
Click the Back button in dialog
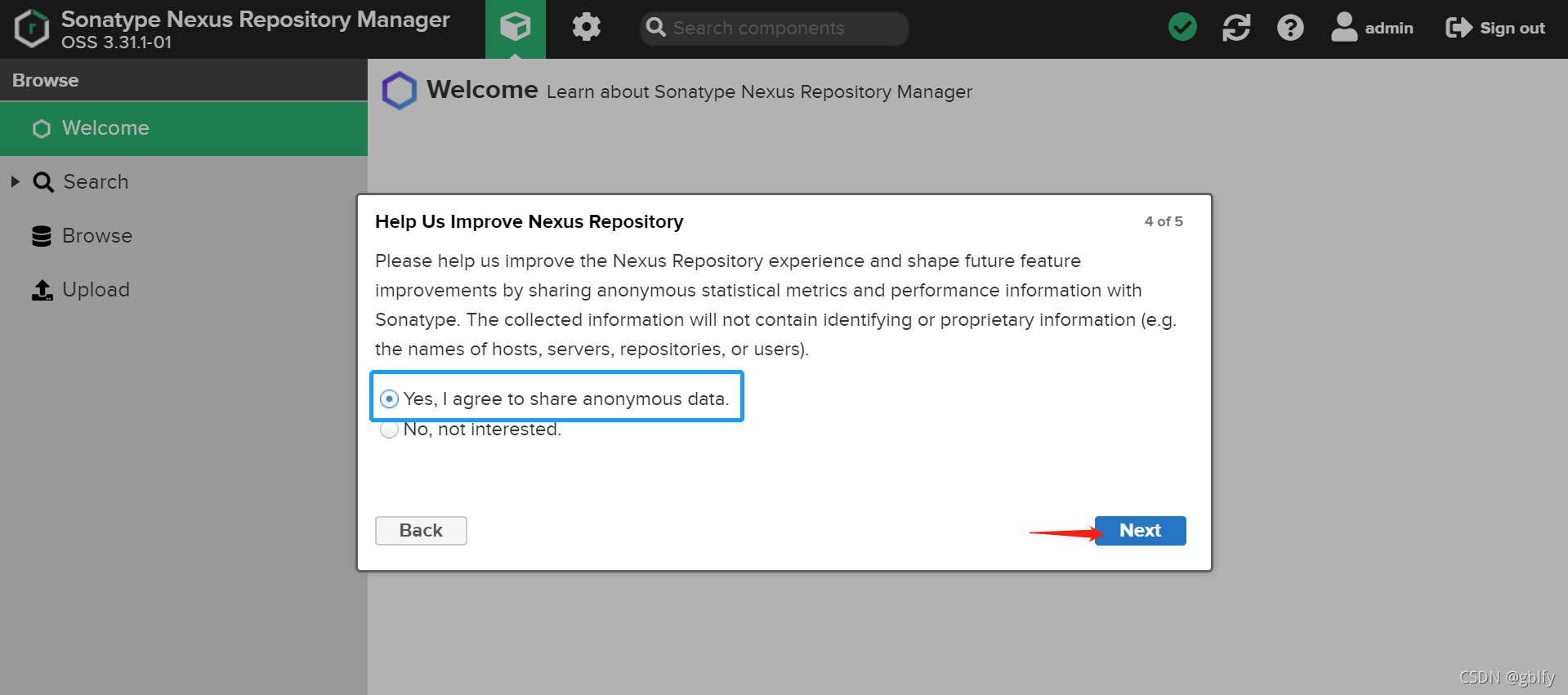(x=421, y=531)
